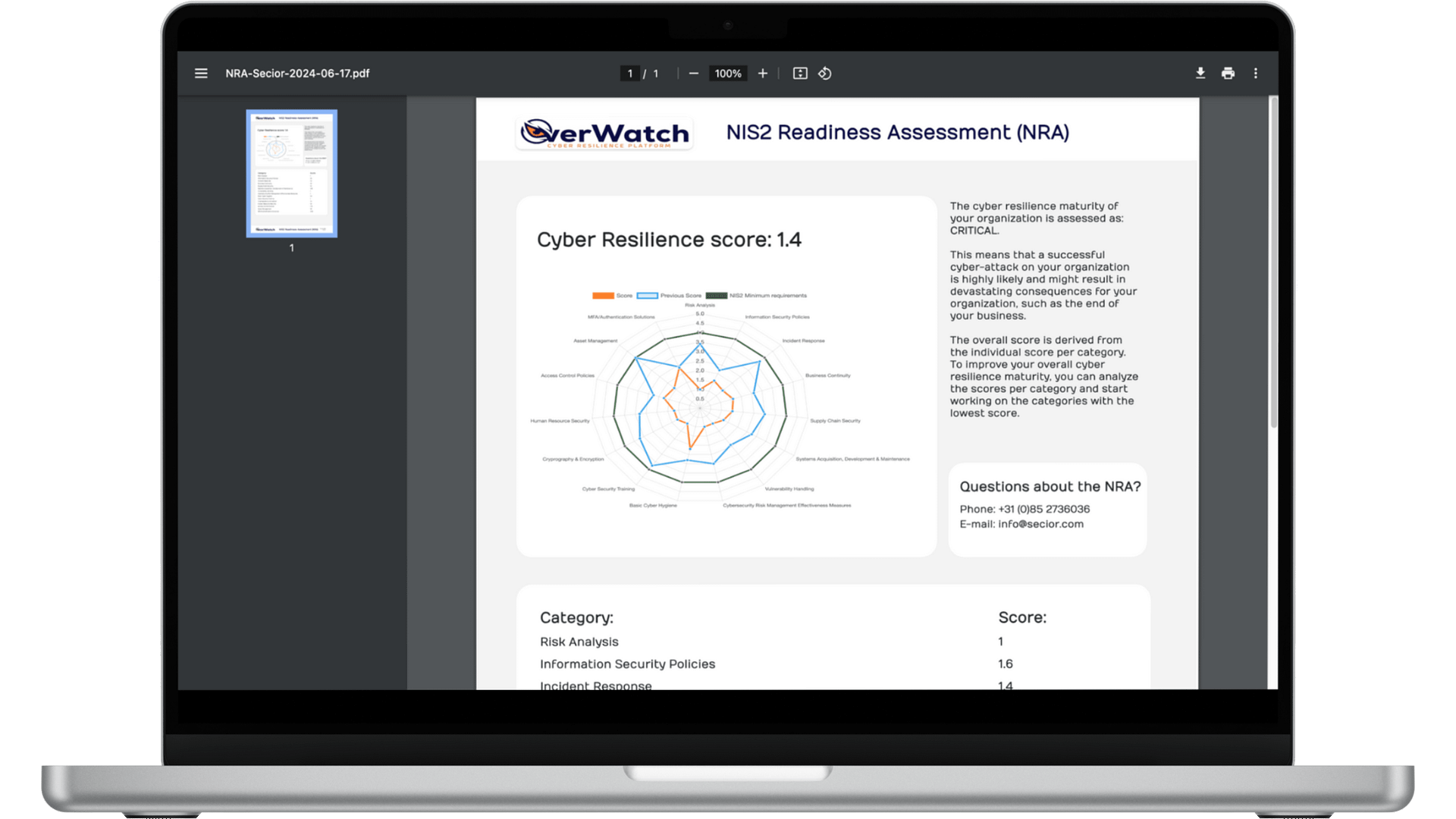Click the zoom in plus icon
This screenshot has height=819, width=1456.
[x=762, y=74]
